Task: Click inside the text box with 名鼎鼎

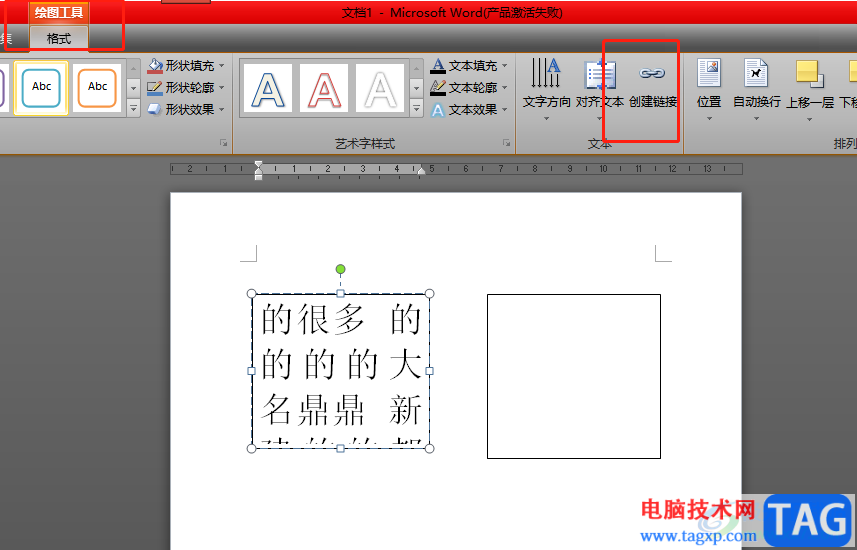Action: pyautogui.click(x=341, y=371)
